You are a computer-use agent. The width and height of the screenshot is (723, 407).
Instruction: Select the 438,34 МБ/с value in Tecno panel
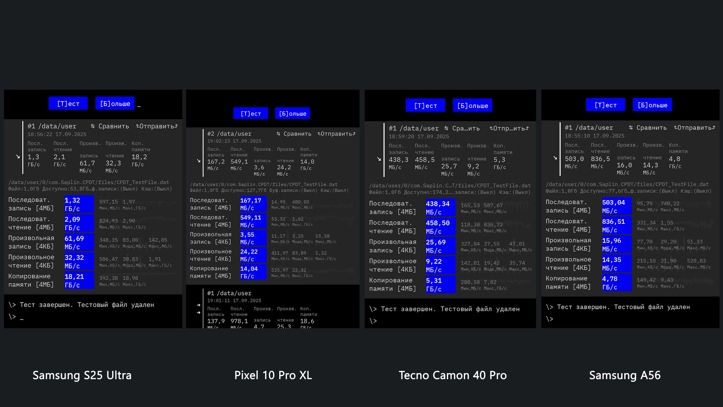point(440,208)
